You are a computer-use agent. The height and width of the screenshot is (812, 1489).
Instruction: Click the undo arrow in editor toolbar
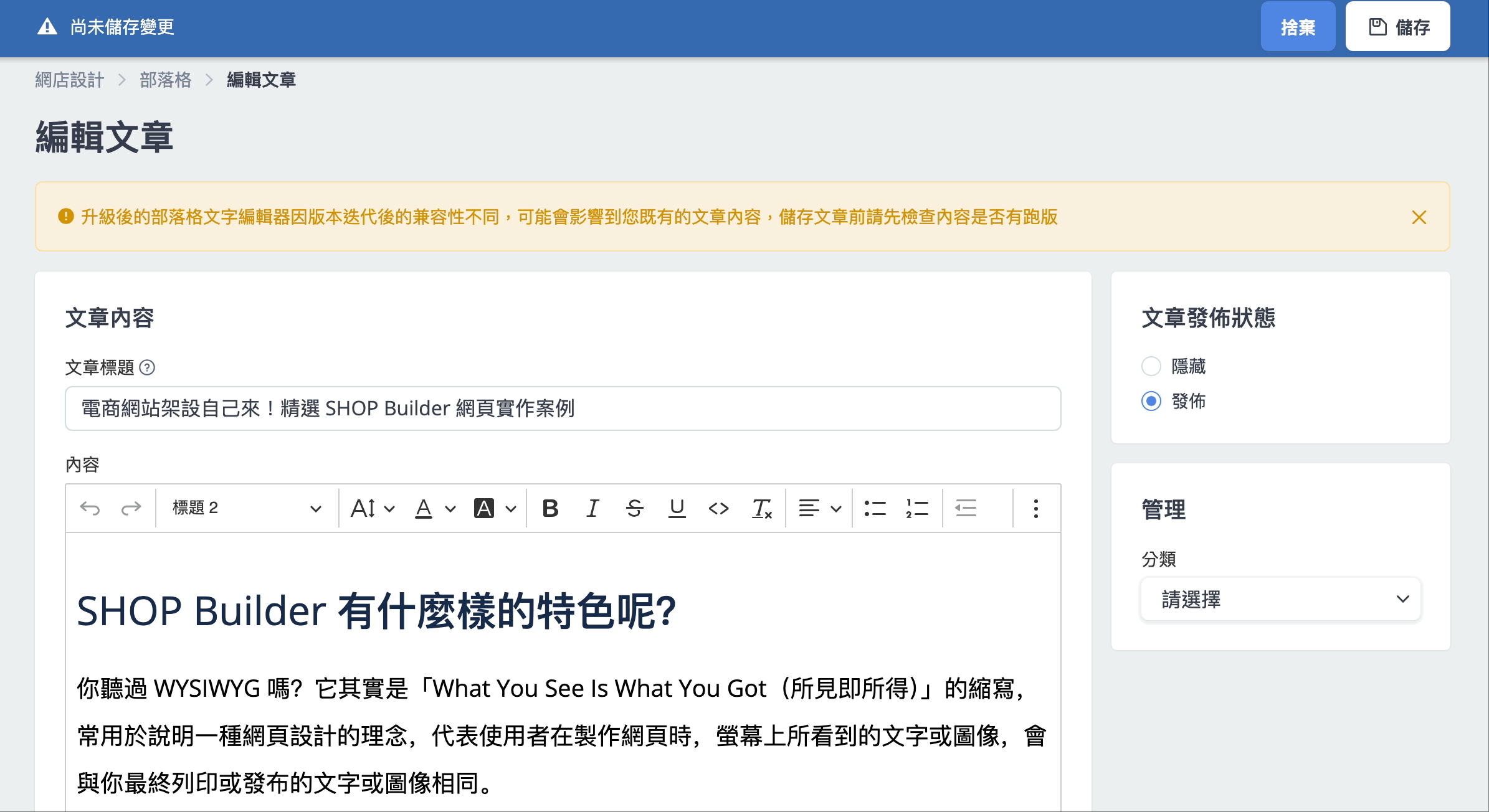pyautogui.click(x=90, y=508)
